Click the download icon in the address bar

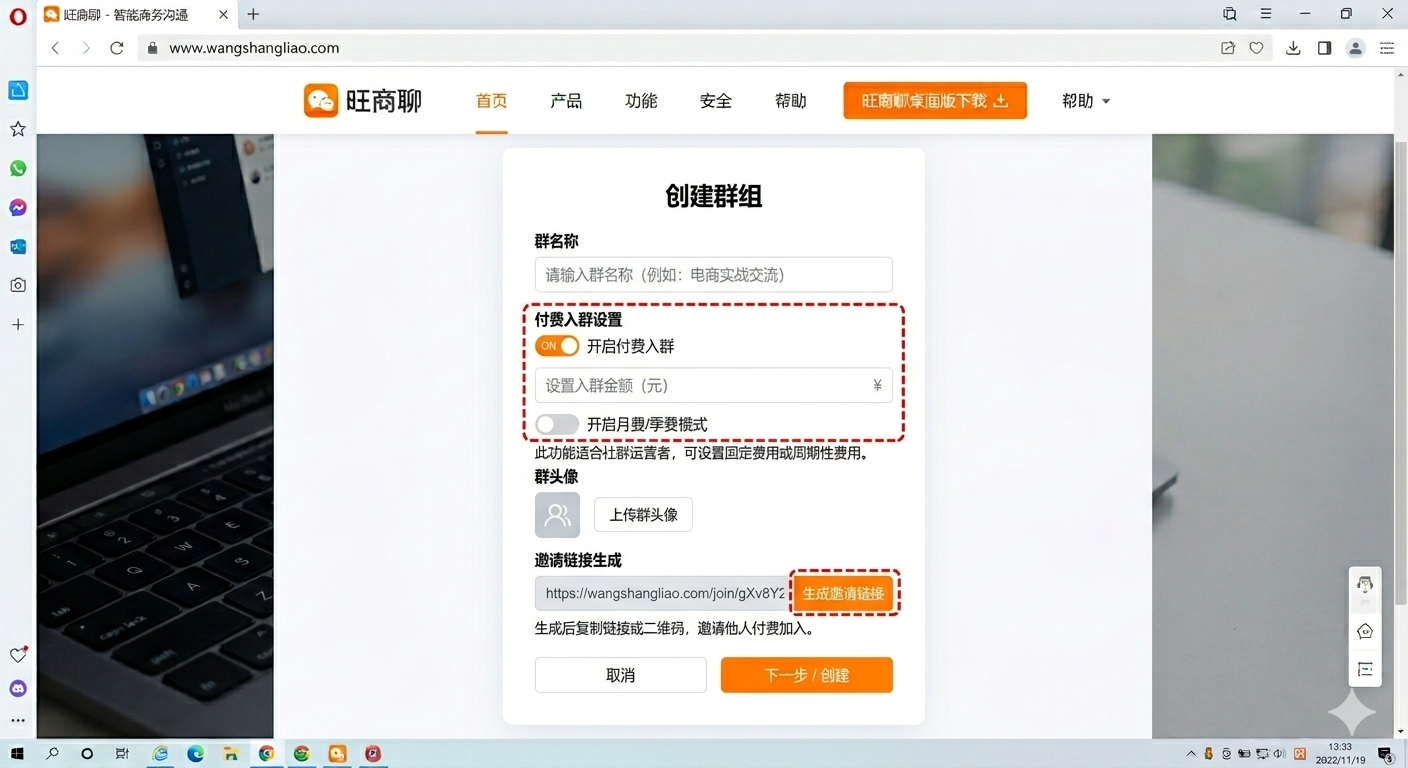[x=1292, y=47]
